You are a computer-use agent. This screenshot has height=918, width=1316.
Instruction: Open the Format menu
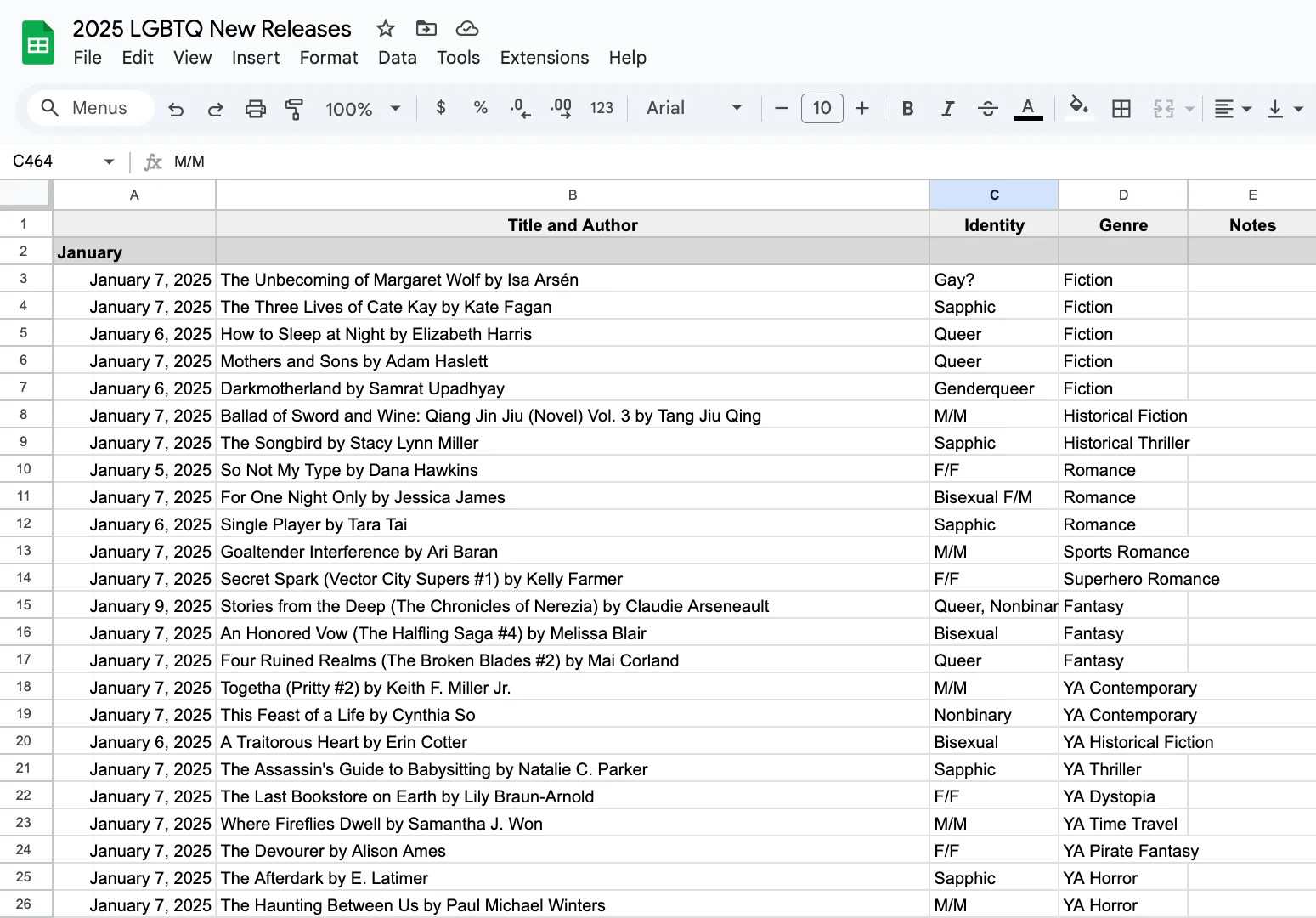329,58
